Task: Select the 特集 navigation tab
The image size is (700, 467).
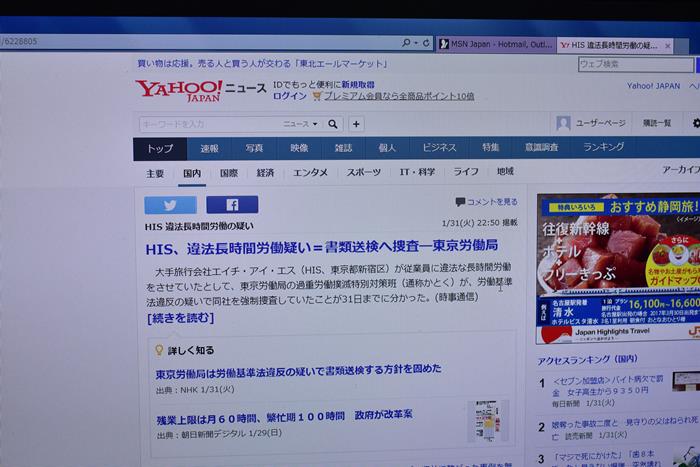Action: pyautogui.click(x=490, y=147)
